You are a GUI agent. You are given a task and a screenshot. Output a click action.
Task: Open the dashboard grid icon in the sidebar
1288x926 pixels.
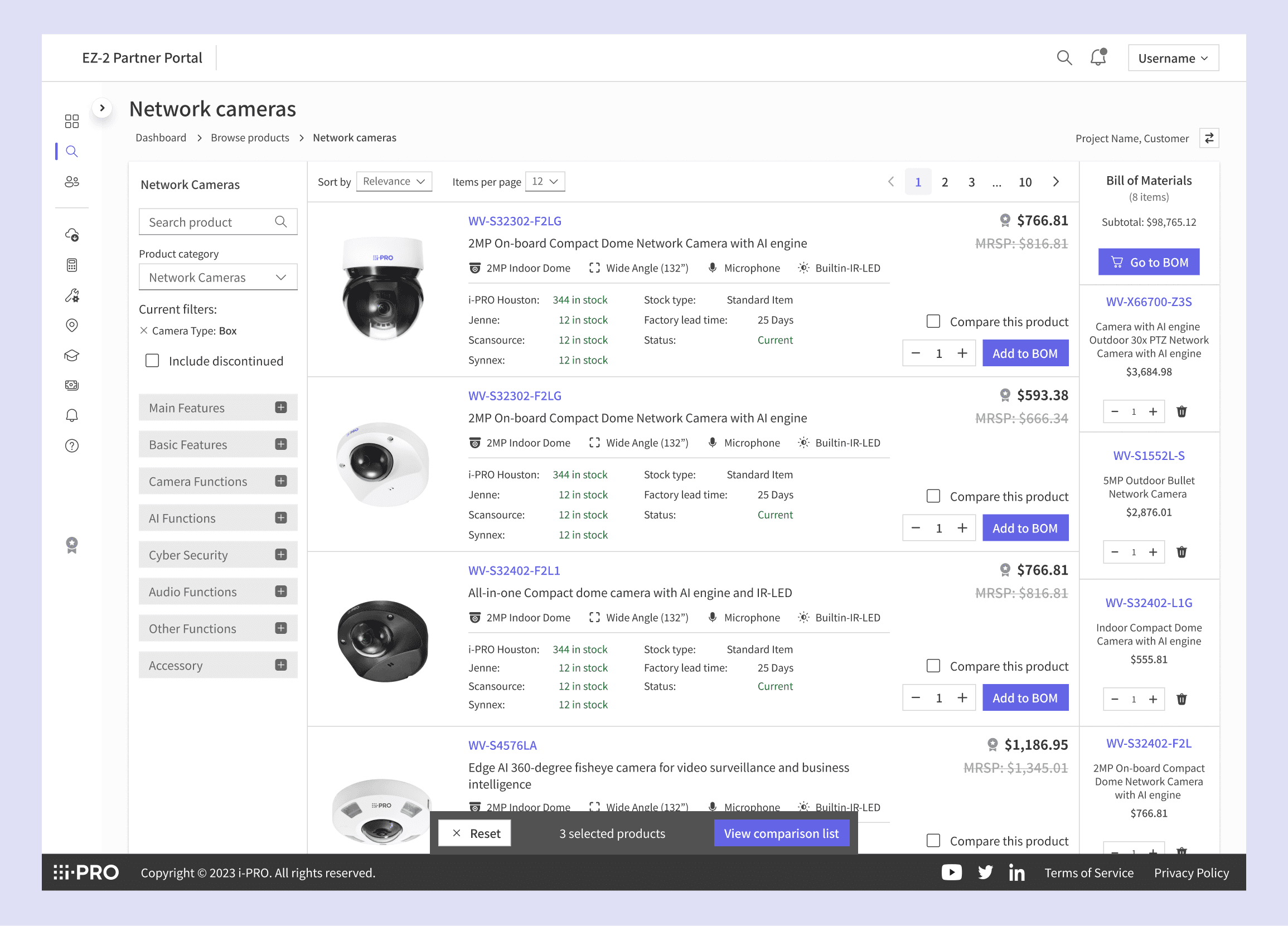[71, 121]
